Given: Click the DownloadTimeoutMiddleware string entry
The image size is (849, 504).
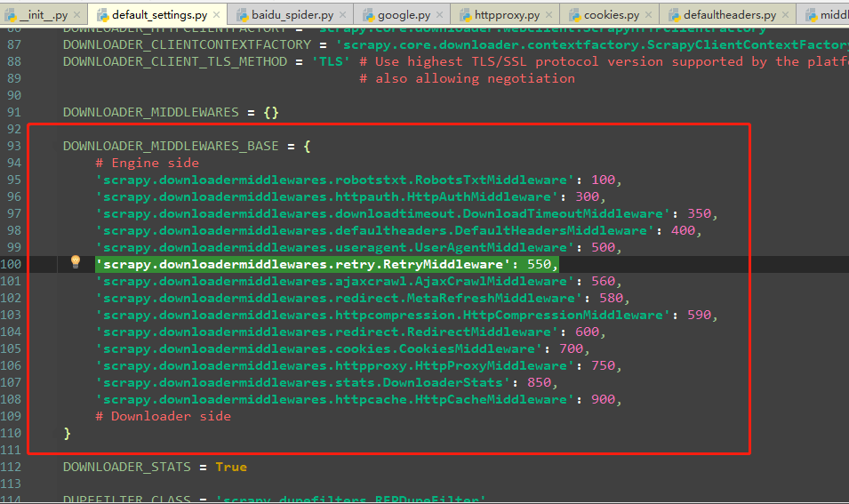Looking at the screenshot, I should pos(383,213).
